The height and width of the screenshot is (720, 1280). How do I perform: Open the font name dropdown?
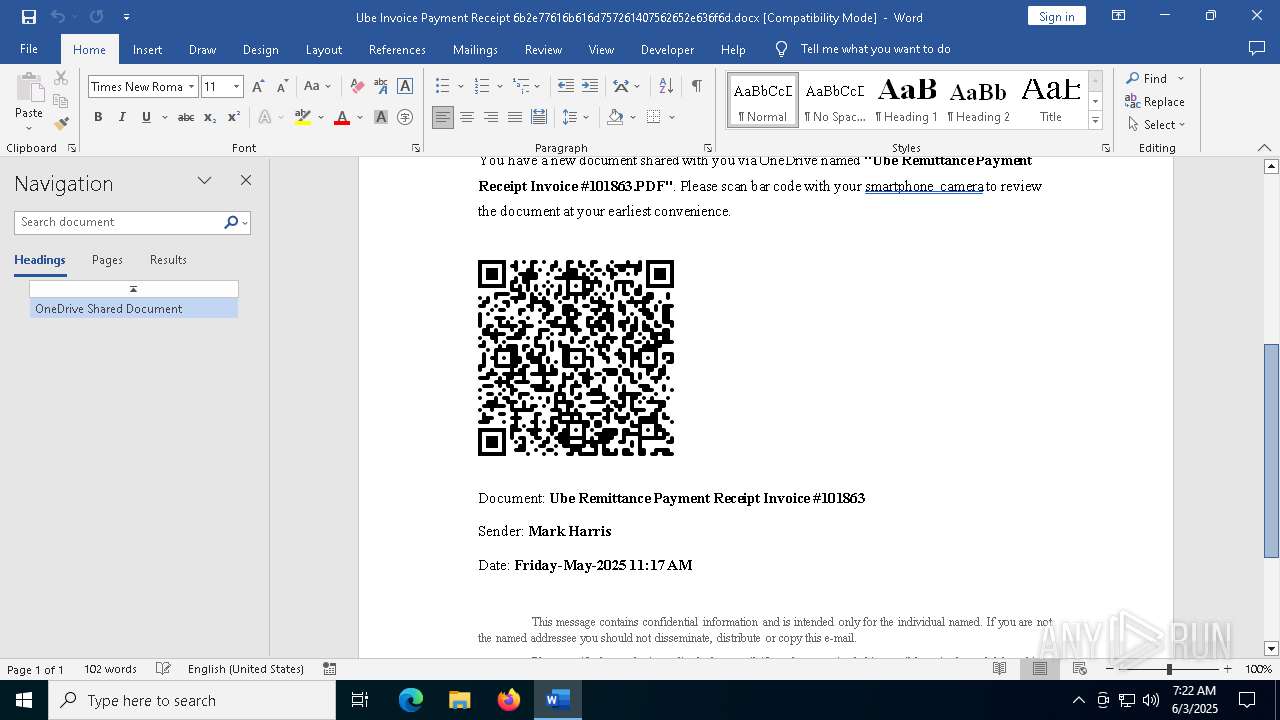(x=191, y=87)
